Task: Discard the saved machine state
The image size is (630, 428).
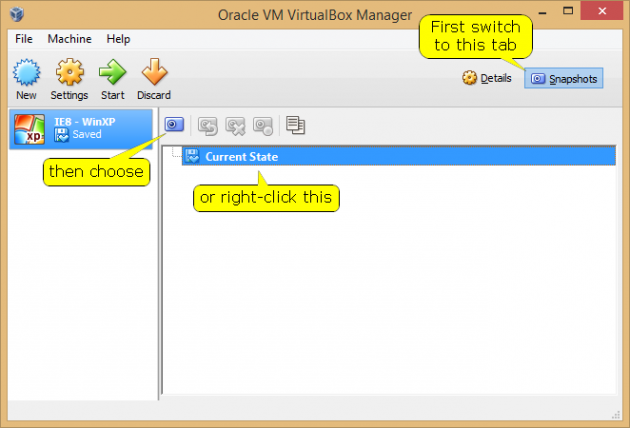Action: tap(154, 78)
